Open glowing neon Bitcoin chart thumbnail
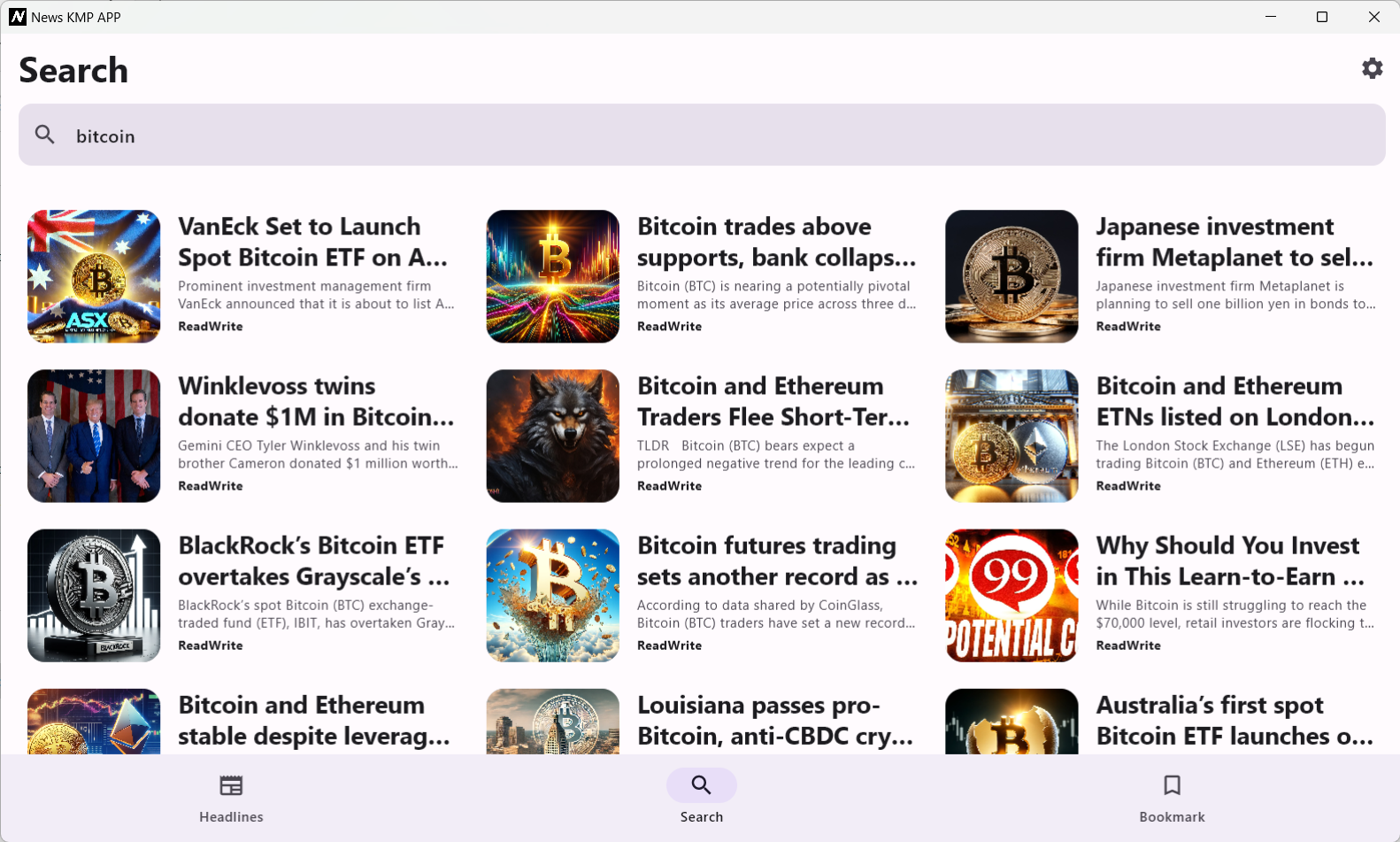This screenshot has width=1400, height=842. [553, 276]
